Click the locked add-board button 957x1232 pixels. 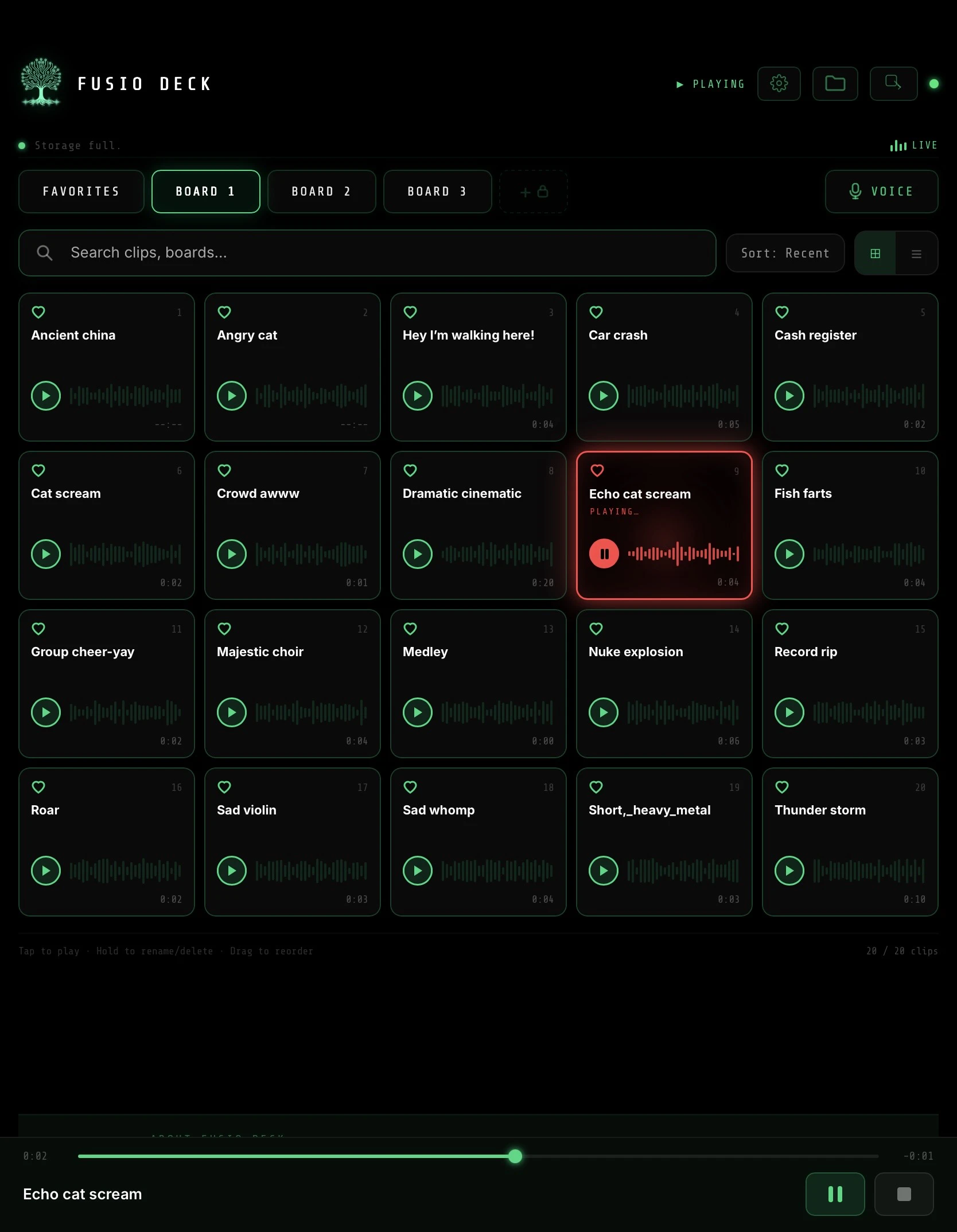pyautogui.click(x=534, y=192)
